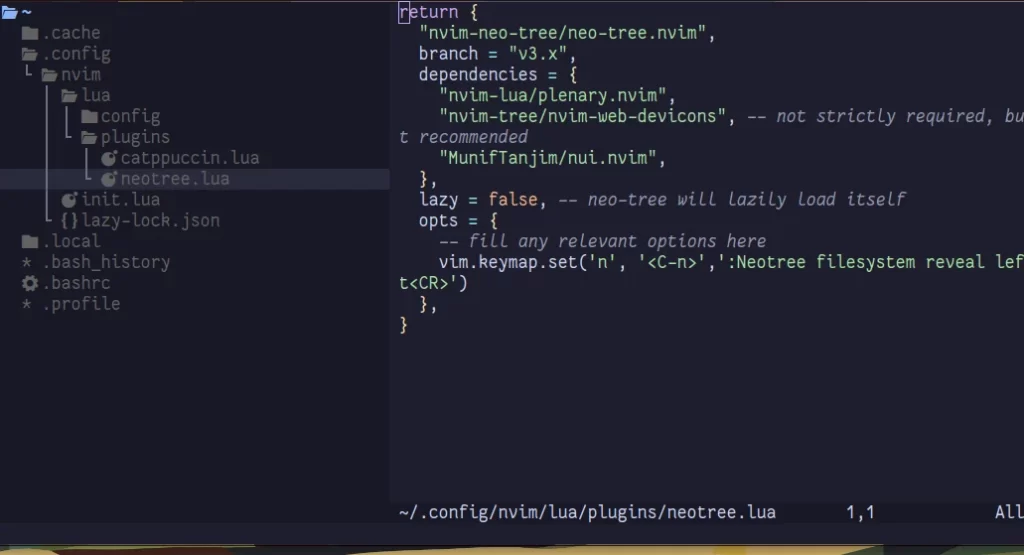Click the plugins open folder icon
Image resolution: width=1024 pixels, height=555 pixels.
pyautogui.click(x=89, y=138)
